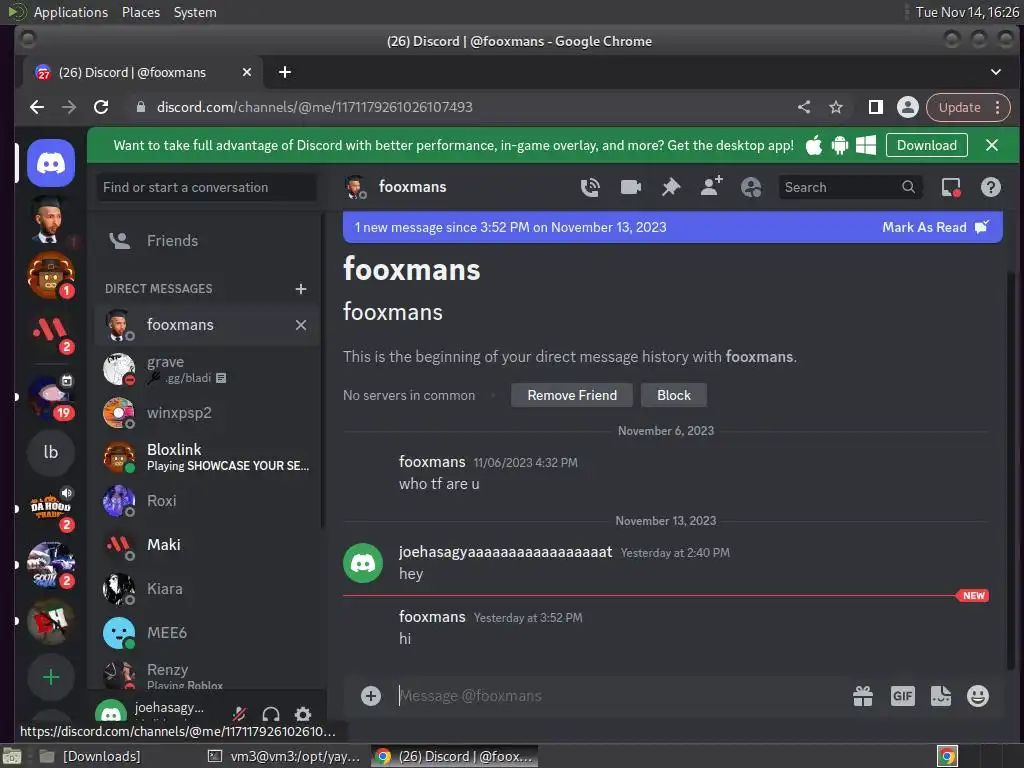This screenshot has width=1024, height=768.
Task: Dismiss the desktop app banner
Action: point(991,145)
